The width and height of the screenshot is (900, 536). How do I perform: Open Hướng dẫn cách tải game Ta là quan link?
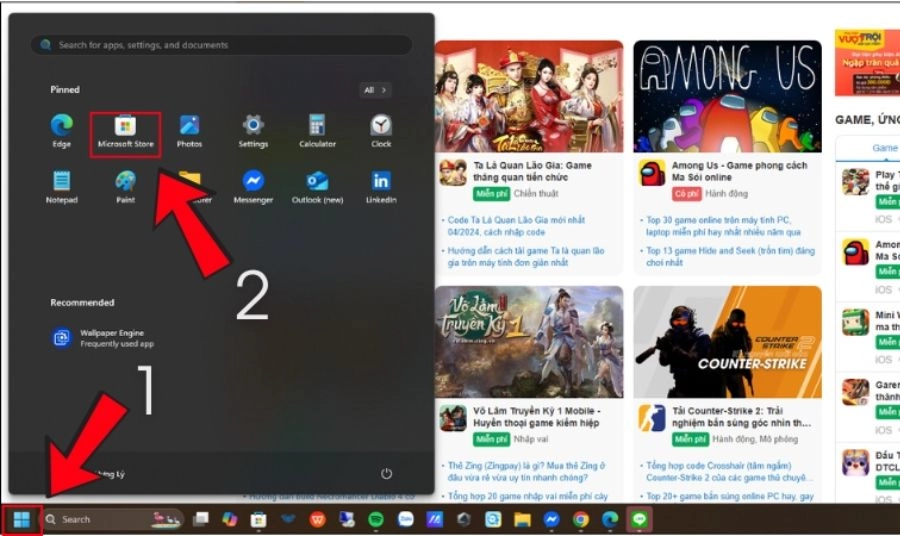(526, 257)
